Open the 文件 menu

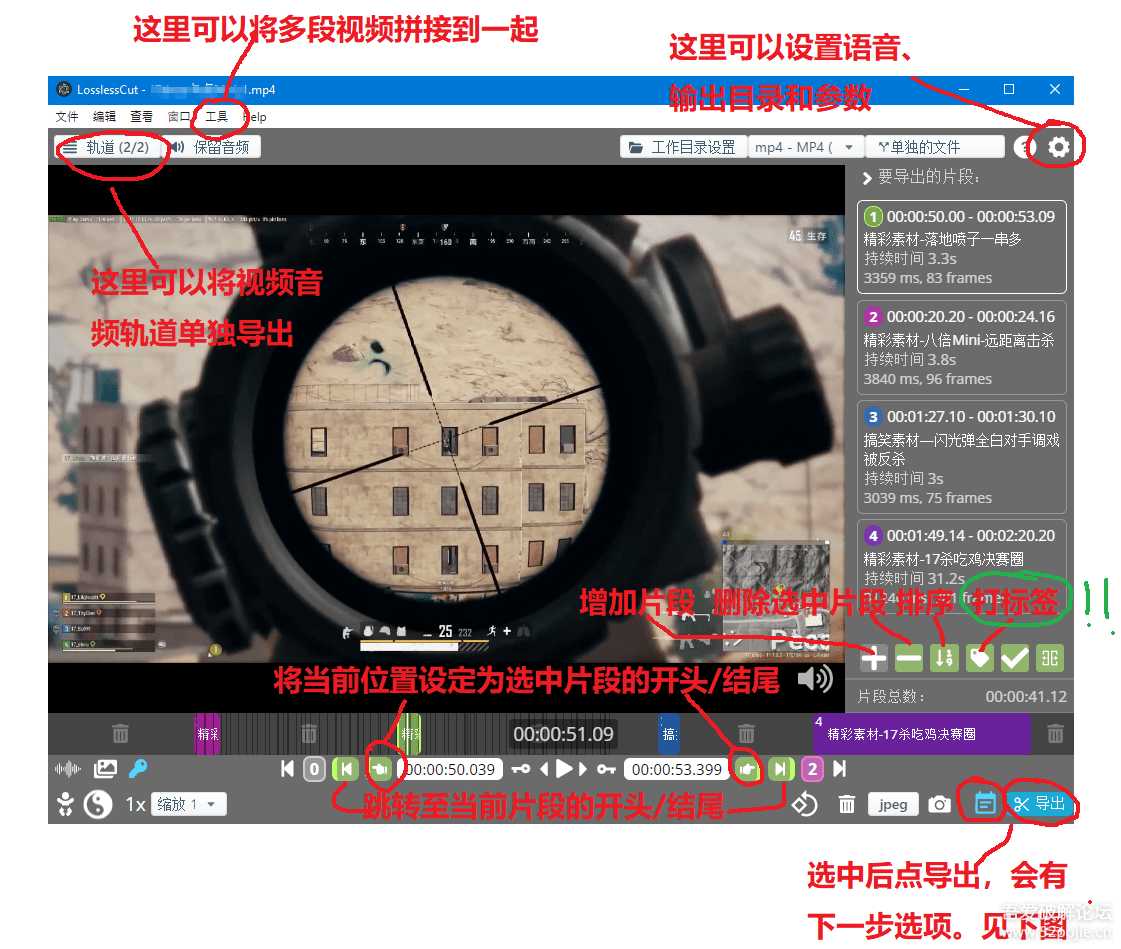(67, 117)
